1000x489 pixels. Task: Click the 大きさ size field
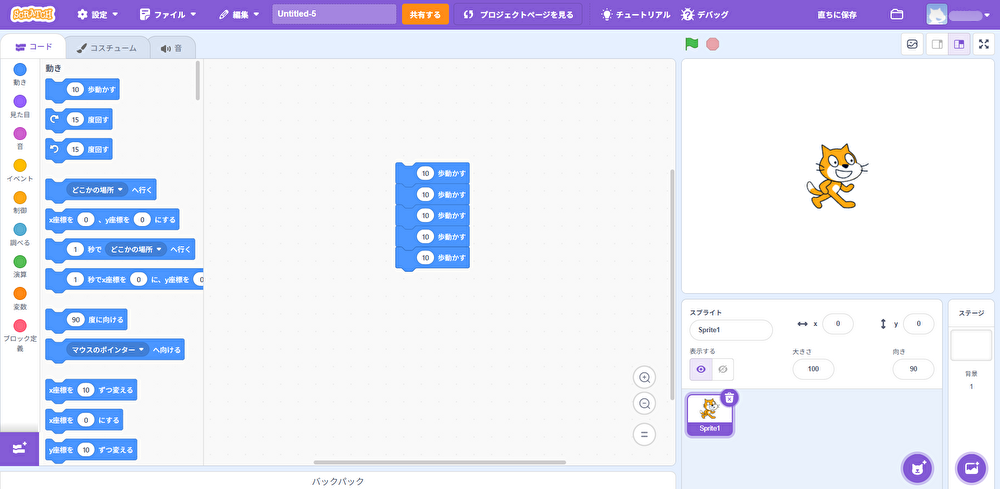point(813,369)
